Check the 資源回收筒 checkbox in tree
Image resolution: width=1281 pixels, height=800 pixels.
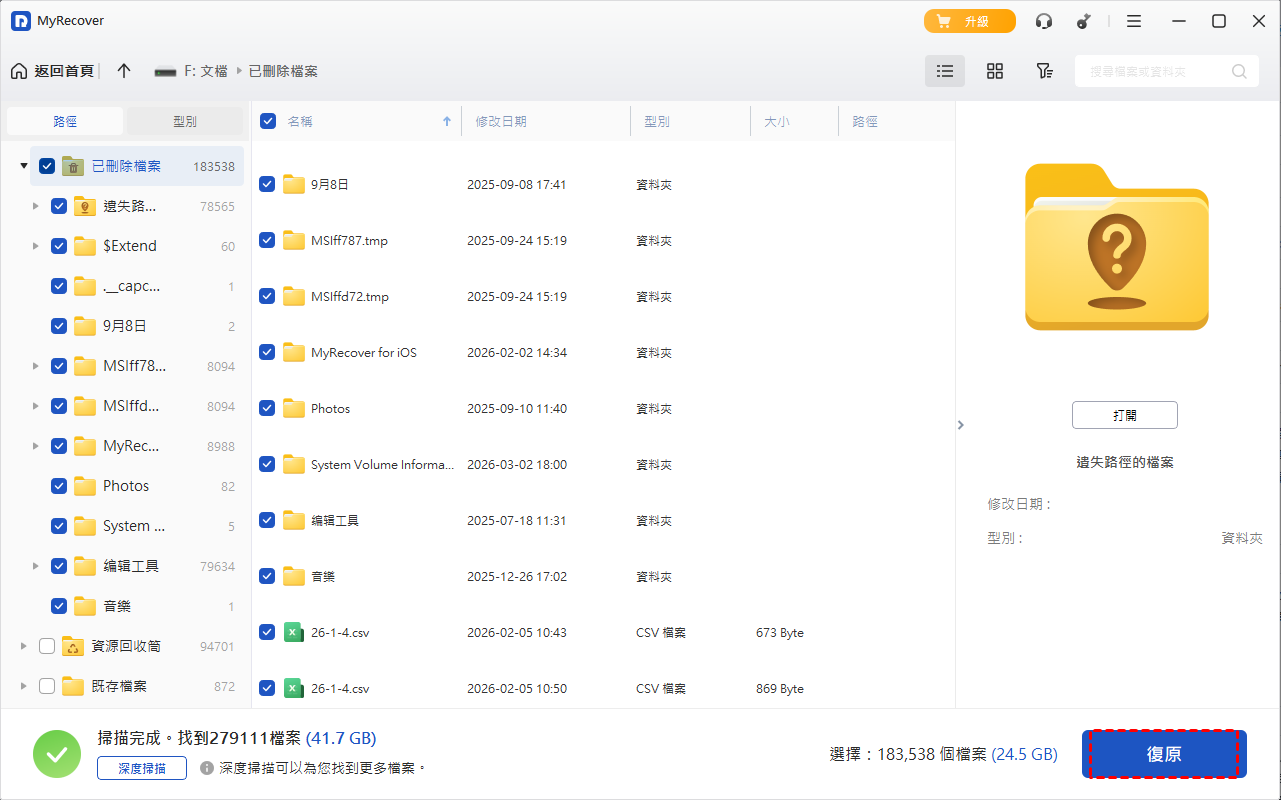tap(47, 646)
